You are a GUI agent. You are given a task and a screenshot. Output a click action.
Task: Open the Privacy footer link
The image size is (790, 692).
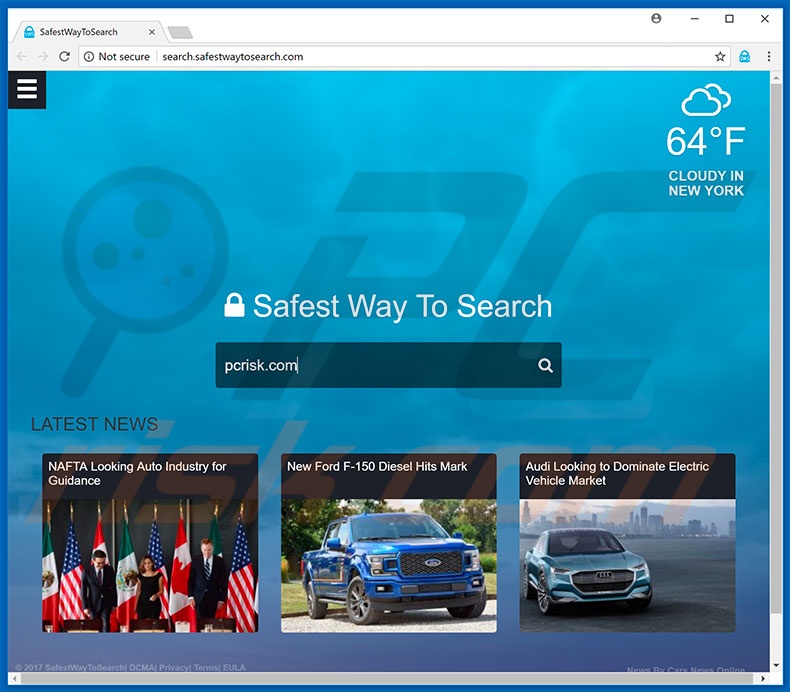pos(173,668)
